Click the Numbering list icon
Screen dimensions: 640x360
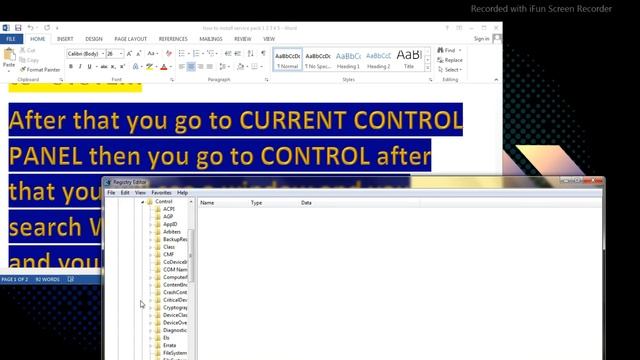(196, 53)
